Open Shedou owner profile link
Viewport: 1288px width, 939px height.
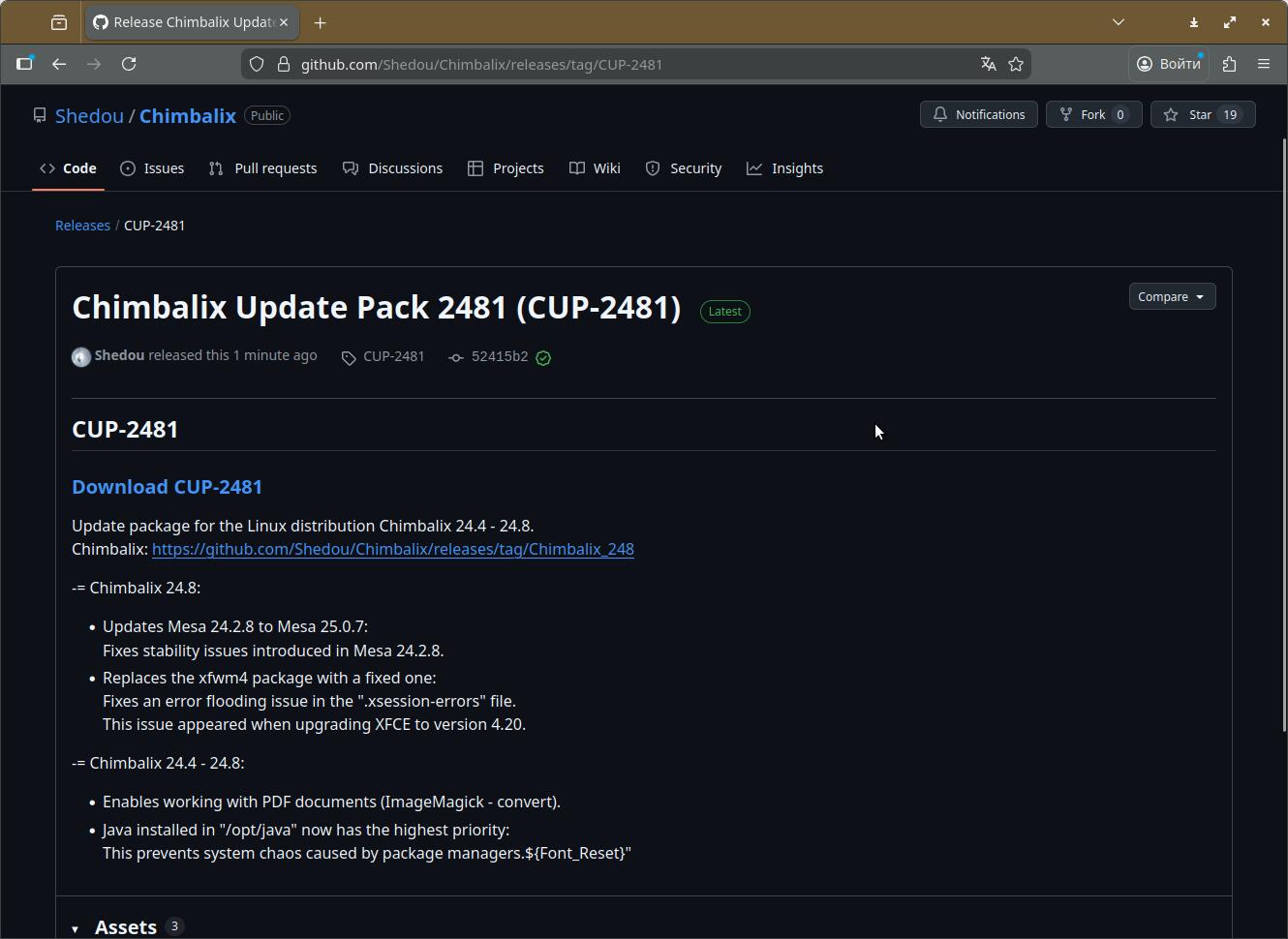[x=89, y=115]
